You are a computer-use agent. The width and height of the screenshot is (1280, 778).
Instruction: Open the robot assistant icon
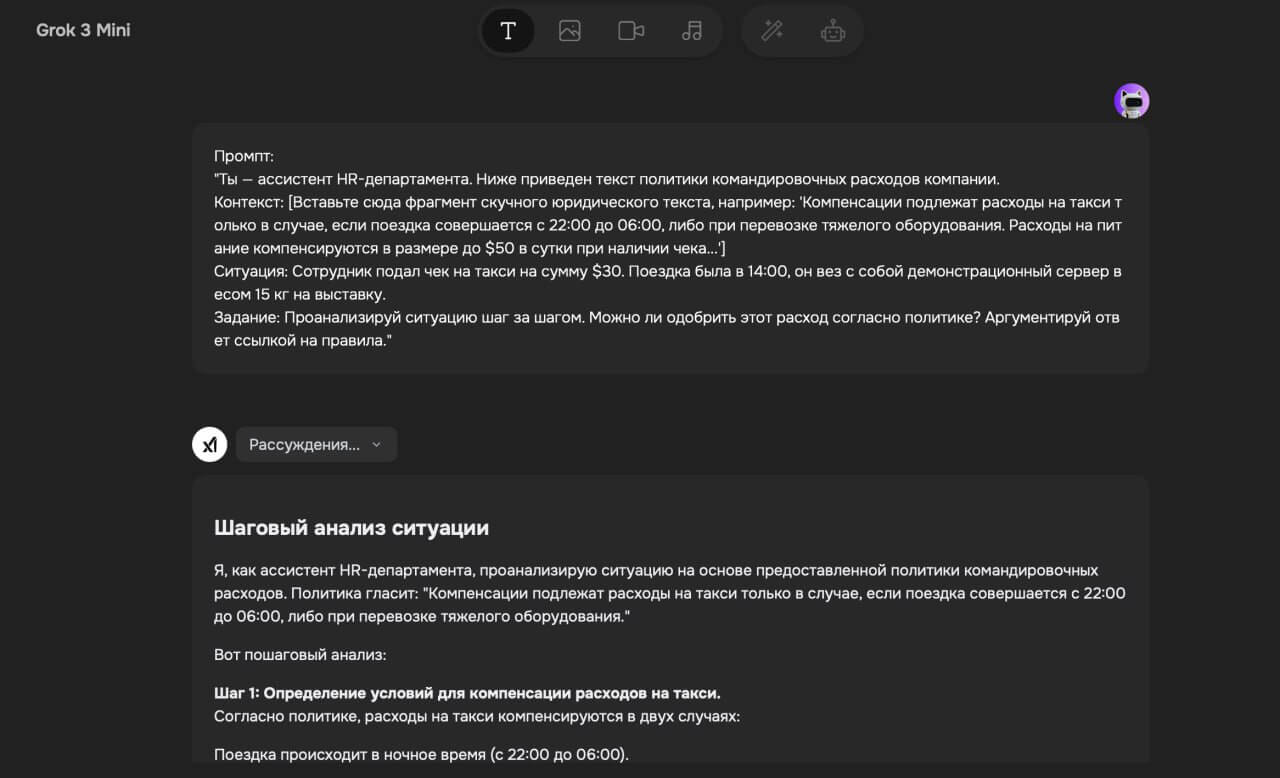point(833,31)
